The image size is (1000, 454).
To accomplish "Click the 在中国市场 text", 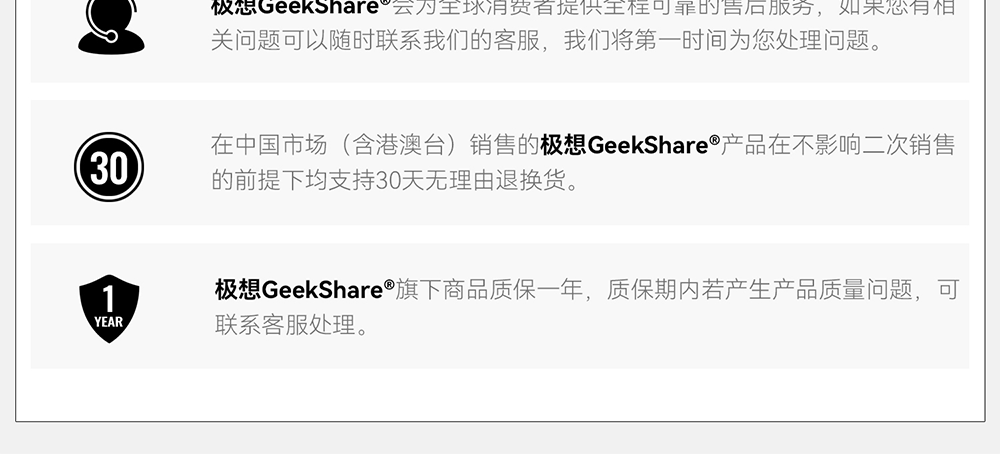I will tap(269, 145).
